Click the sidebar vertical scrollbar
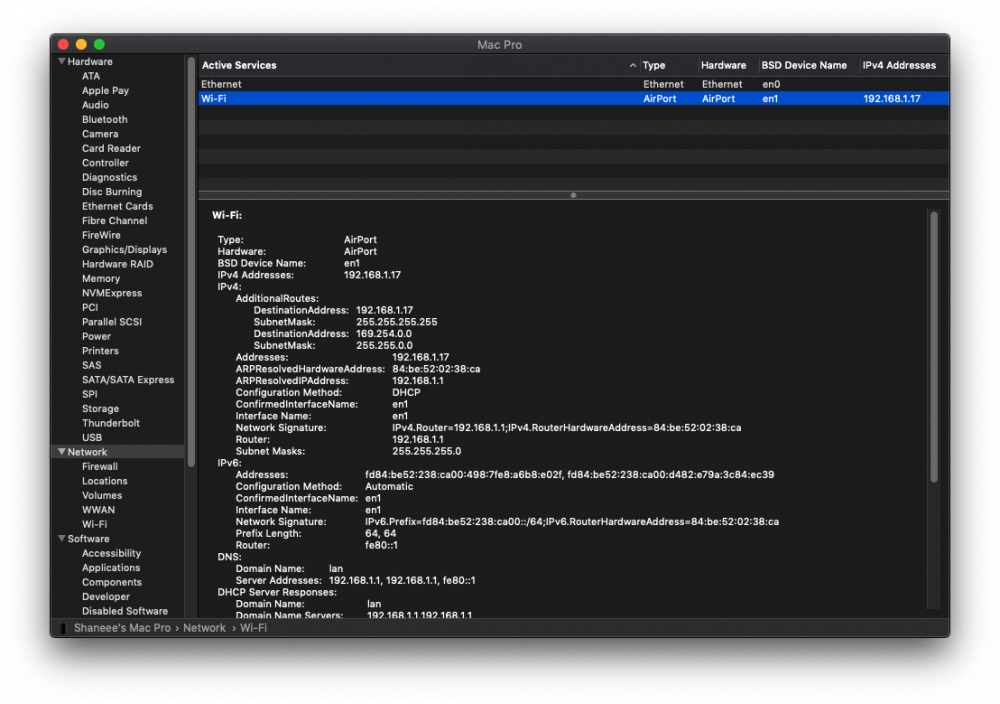 191,261
